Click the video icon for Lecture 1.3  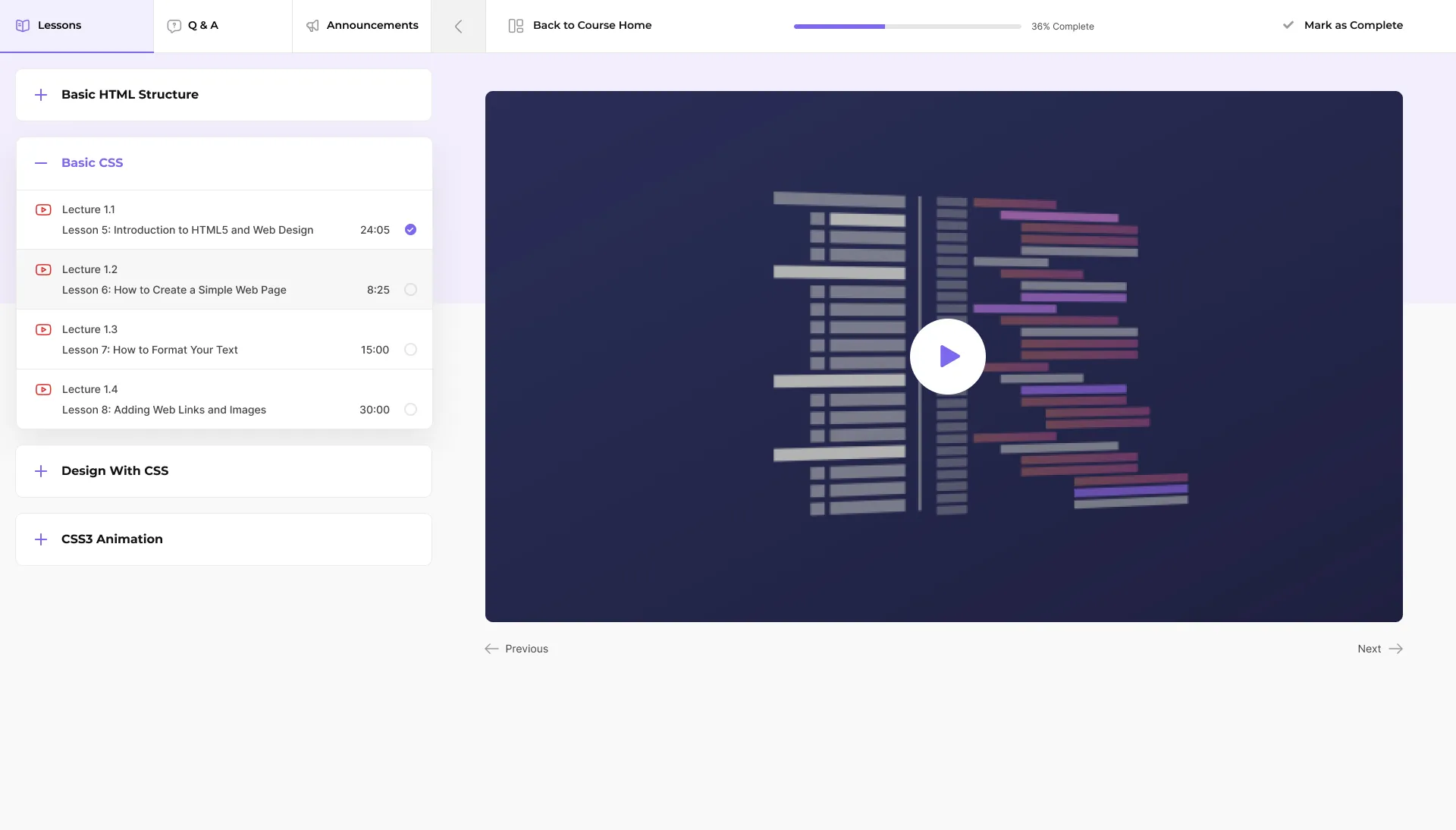pyautogui.click(x=44, y=329)
